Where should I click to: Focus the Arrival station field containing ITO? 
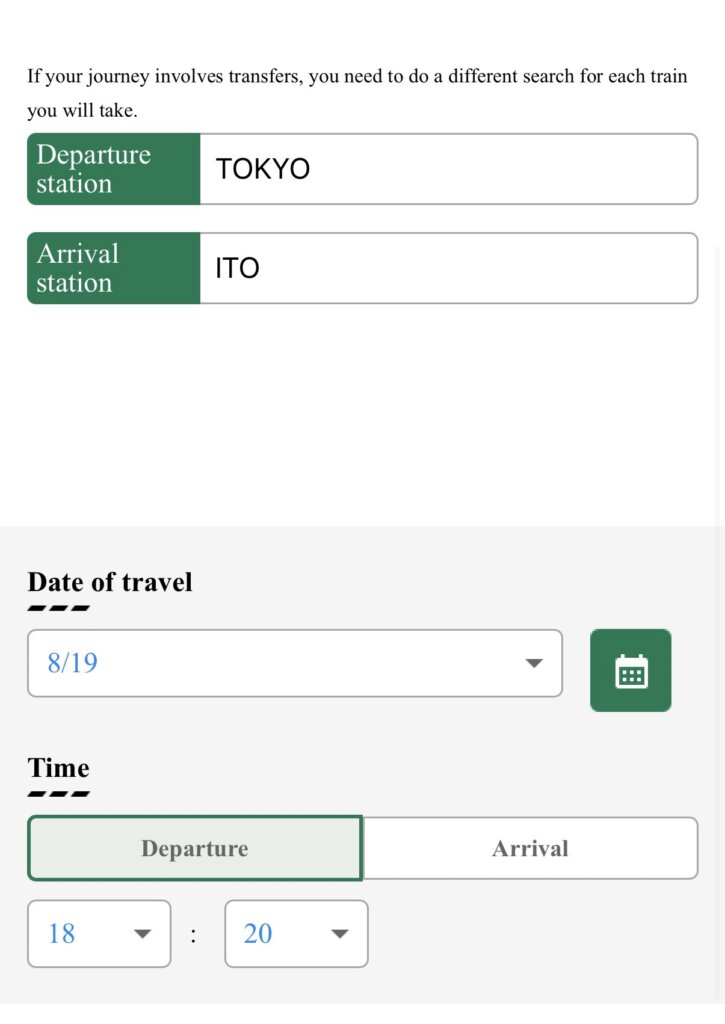click(x=449, y=268)
